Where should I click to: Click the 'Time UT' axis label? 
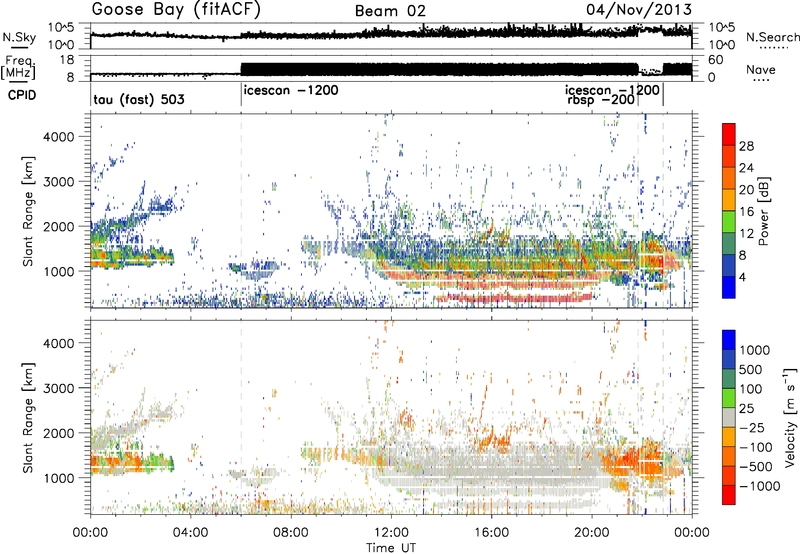[391, 547]
